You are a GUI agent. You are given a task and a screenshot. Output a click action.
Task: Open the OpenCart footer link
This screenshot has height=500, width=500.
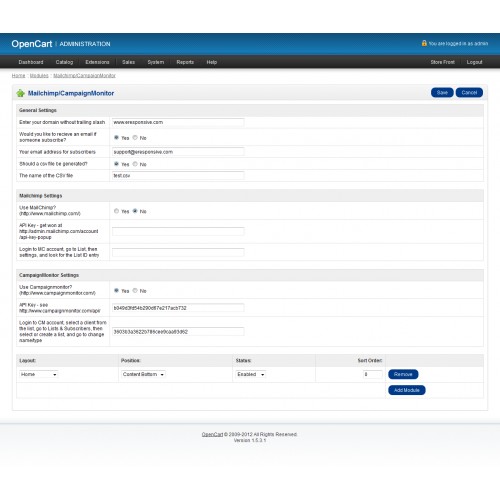pyautogui.click(x=212, y=434)
